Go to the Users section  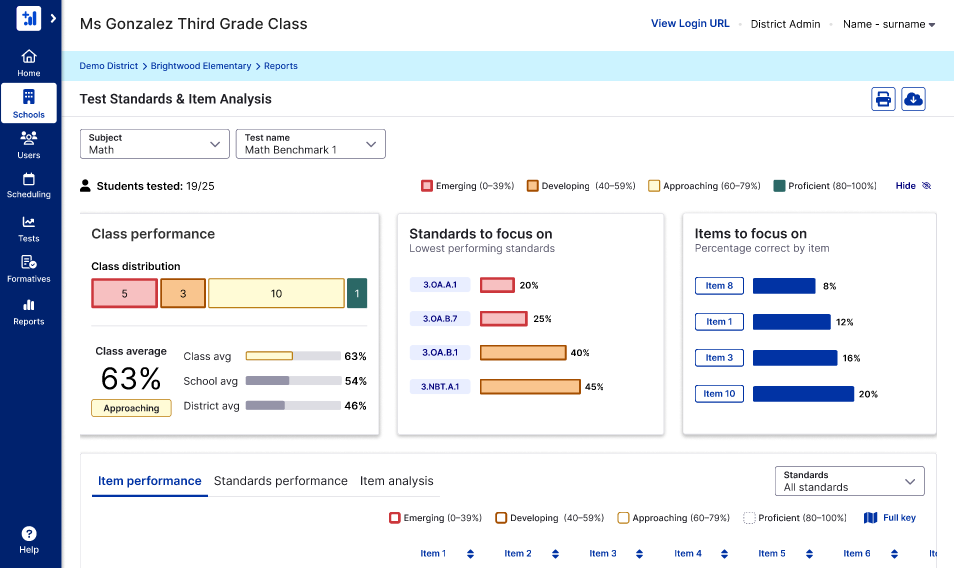coord(29,145)
